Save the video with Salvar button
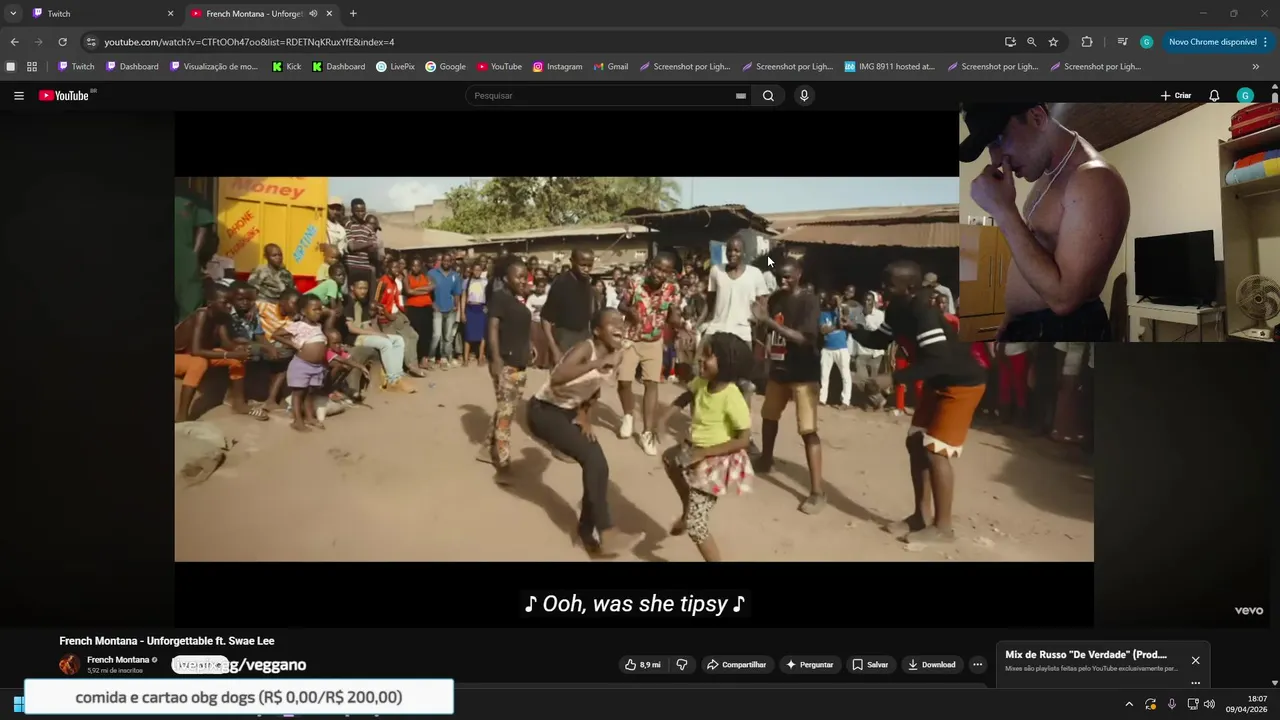 click(870, 665)
